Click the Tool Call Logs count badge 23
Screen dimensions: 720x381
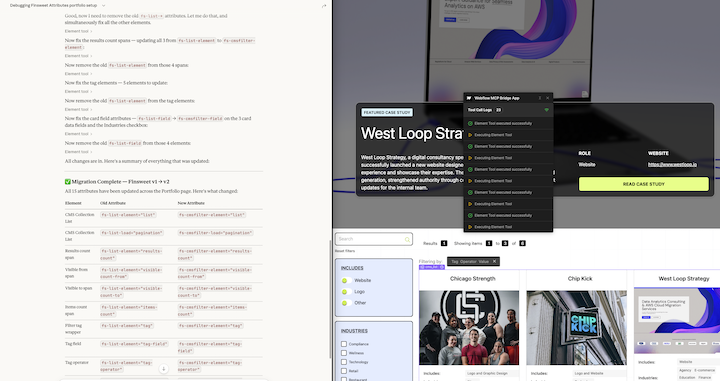click(x=498, y=110)
